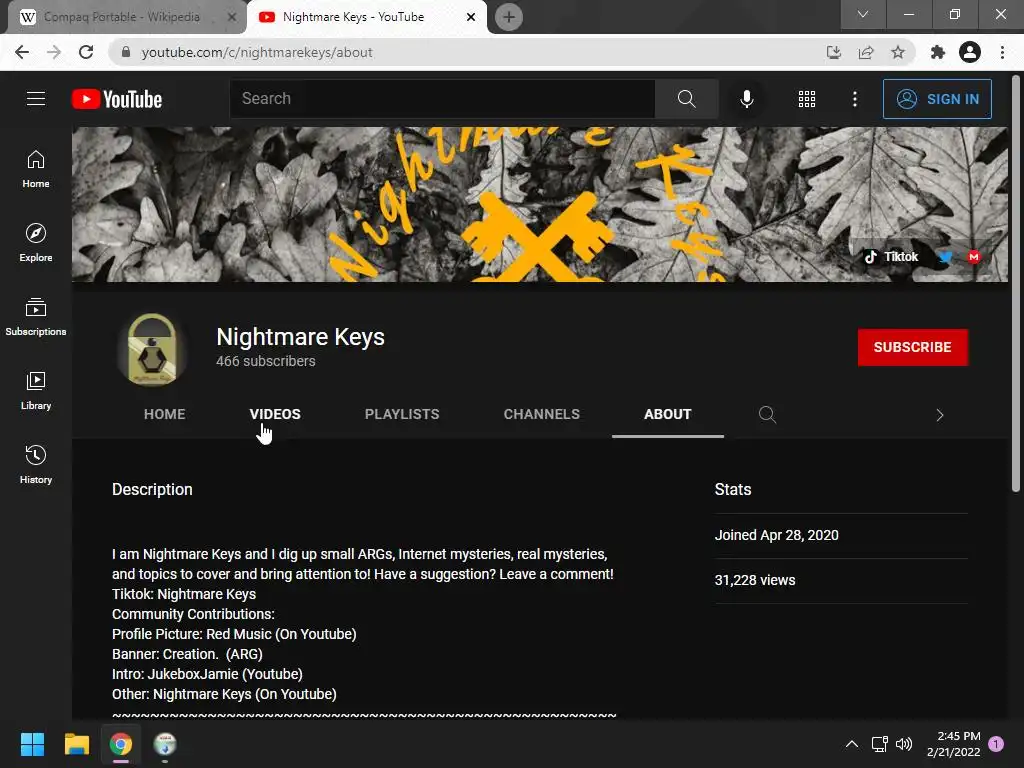Image resolution: width=1024 pixels, height=768 pixels.
Task: Click the notification badge in system tray
Action: tap(996, 744)
